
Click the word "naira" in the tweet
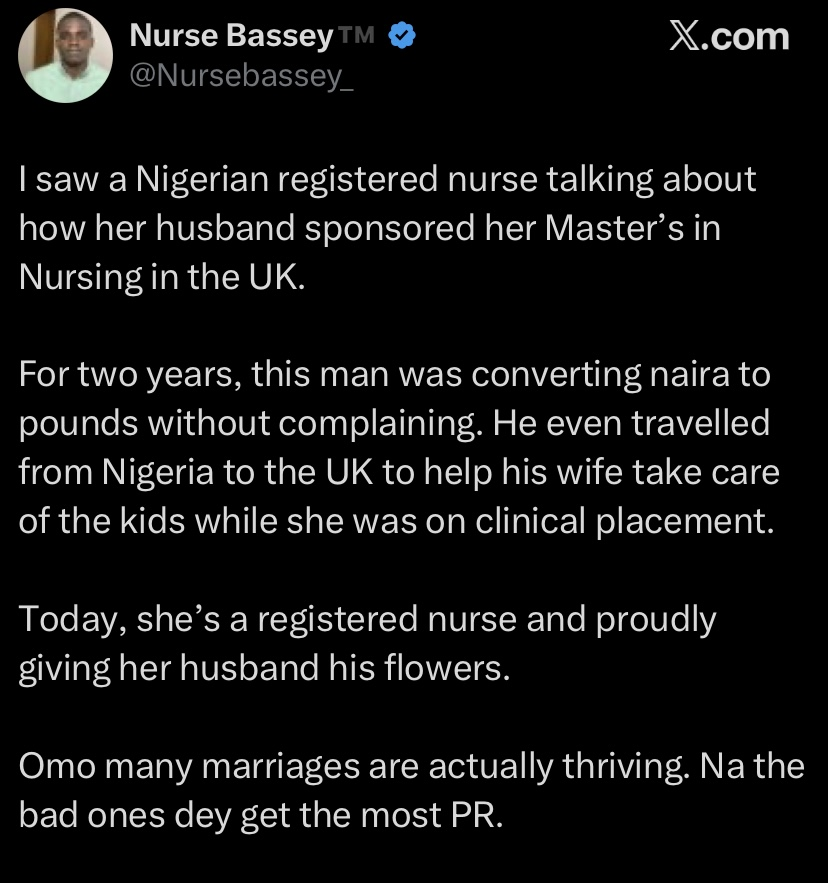pos(689,374)
